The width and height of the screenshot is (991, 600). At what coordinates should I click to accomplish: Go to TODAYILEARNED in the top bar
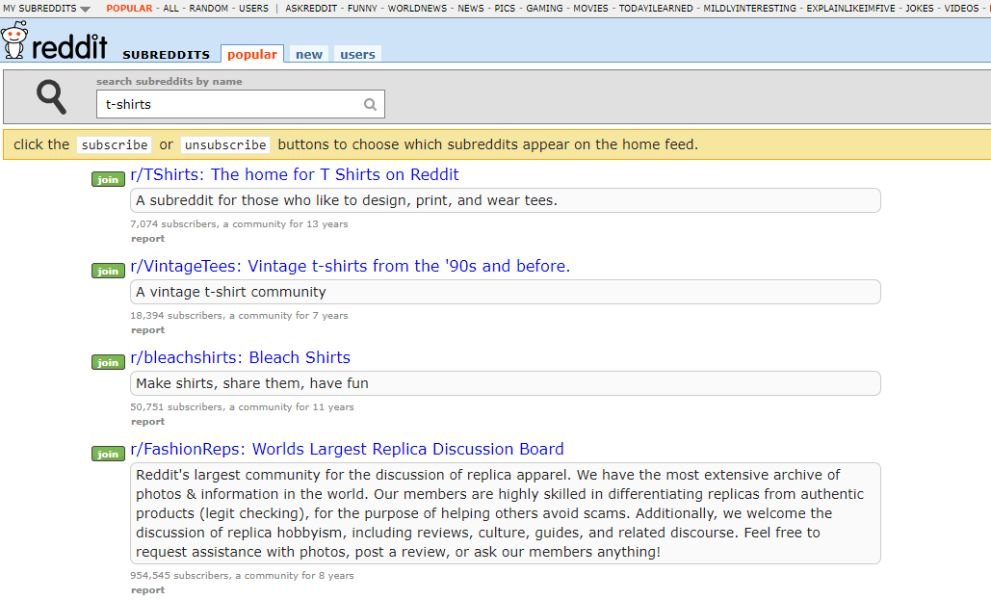coord(655,8)
